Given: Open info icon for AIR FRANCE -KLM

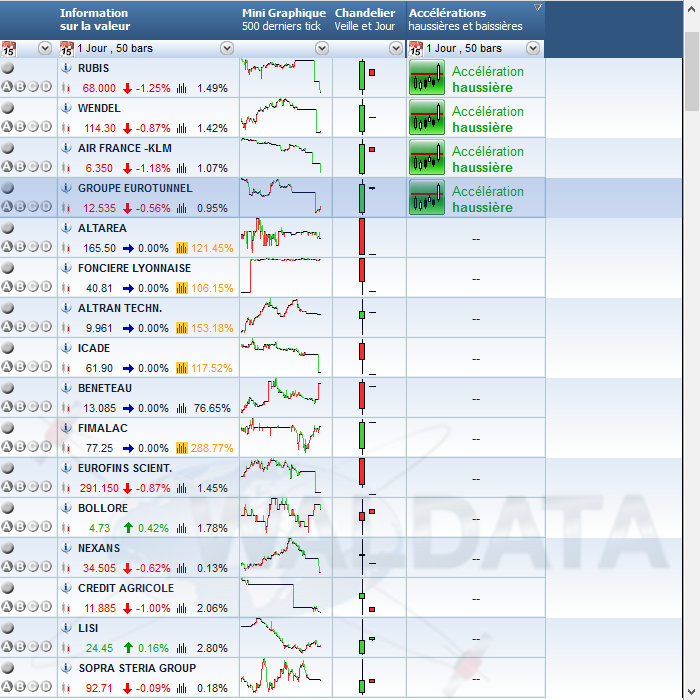Looking at the screenshot, I should click(x=67, y=148).
